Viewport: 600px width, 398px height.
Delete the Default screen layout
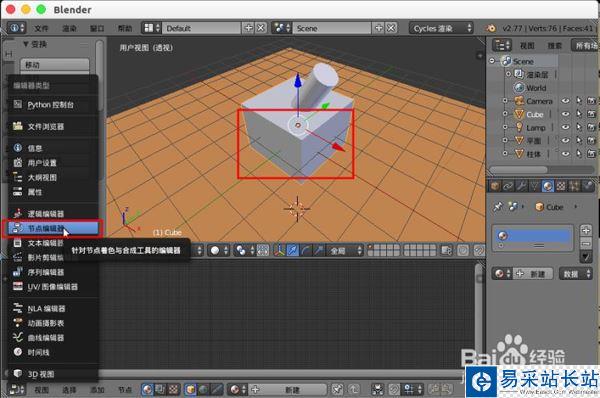click(x=261, y=28)
